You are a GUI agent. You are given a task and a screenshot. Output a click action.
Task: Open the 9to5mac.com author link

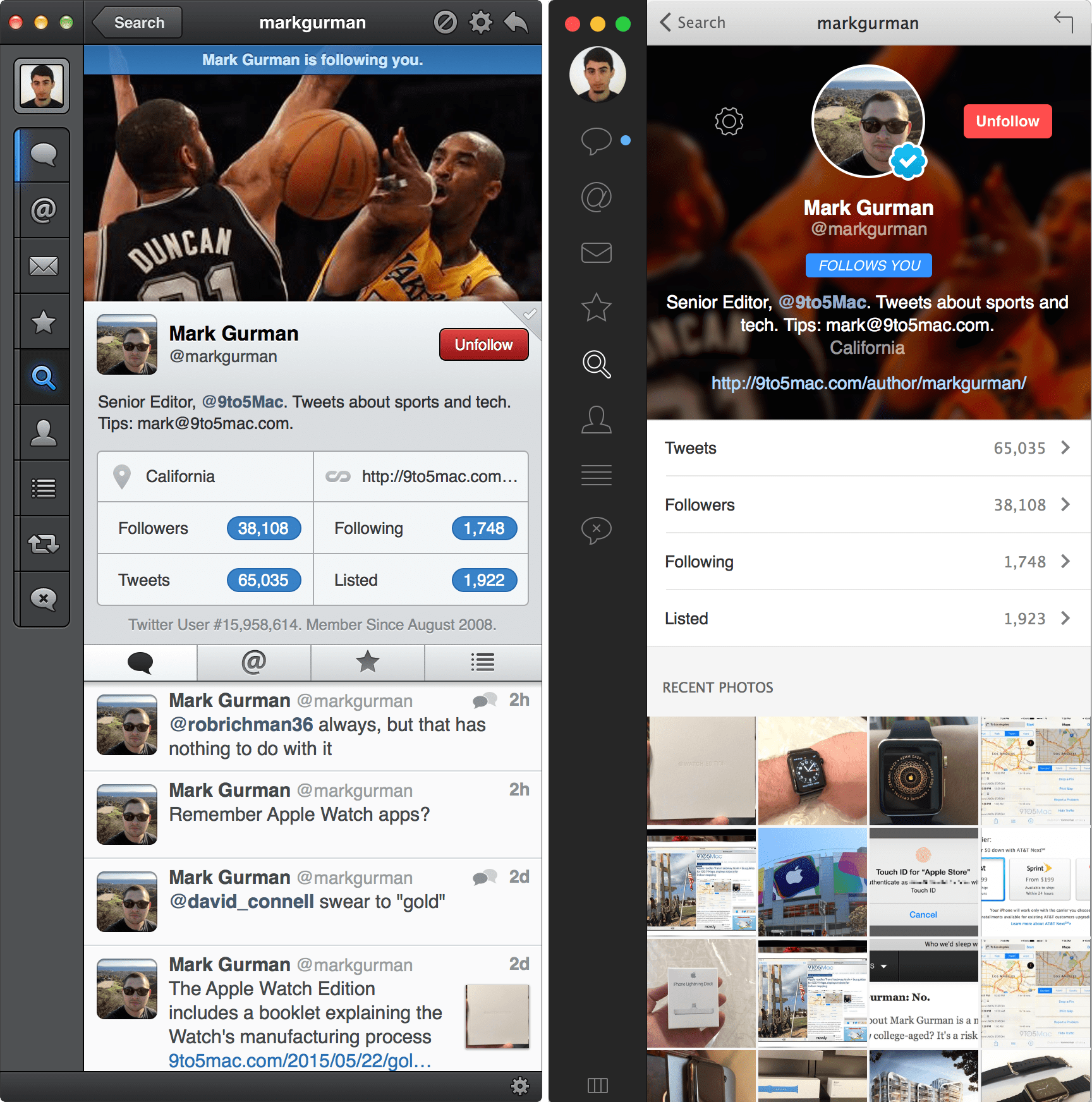868,382
